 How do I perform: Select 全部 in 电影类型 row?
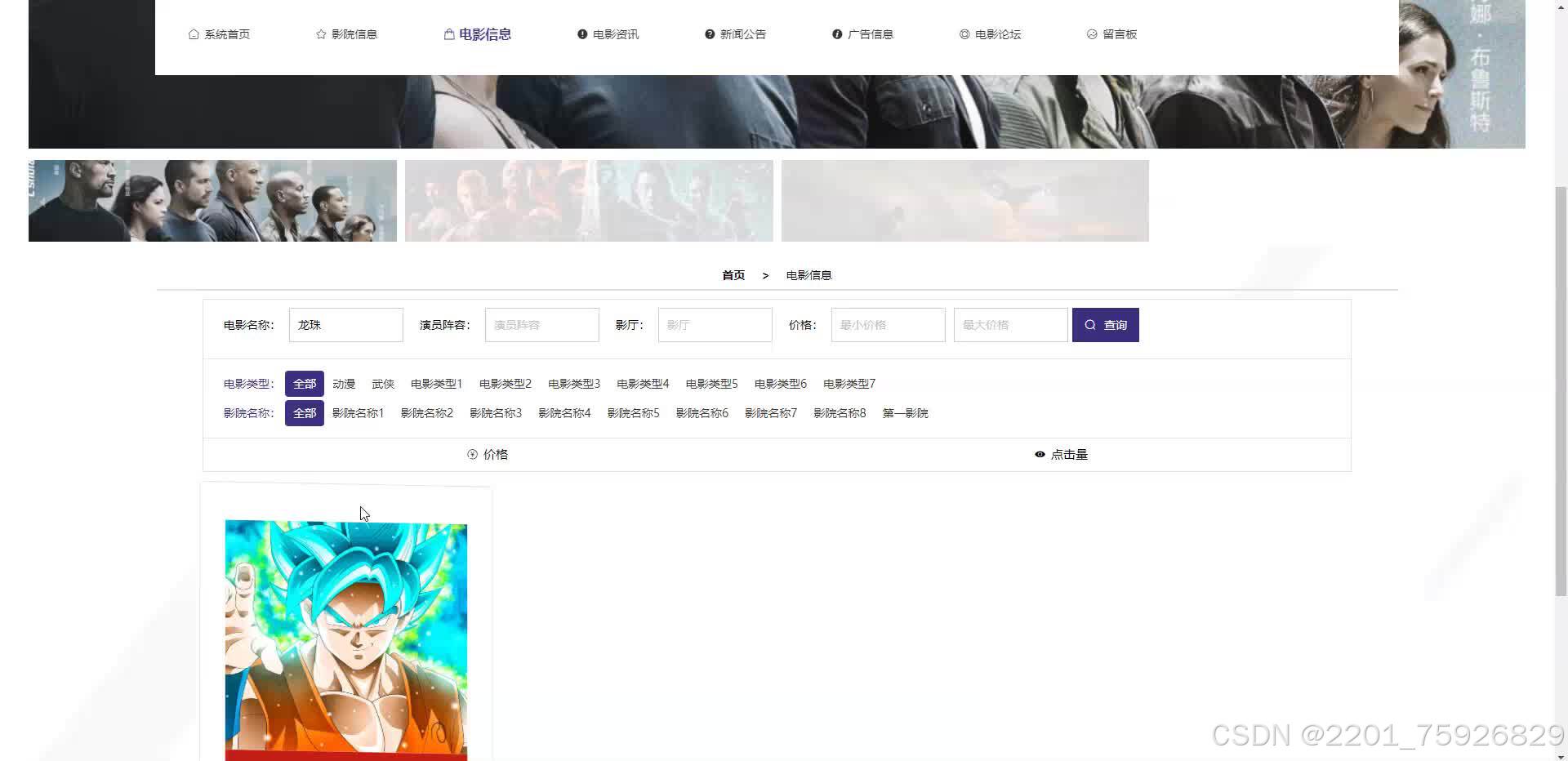click(305, 384)
